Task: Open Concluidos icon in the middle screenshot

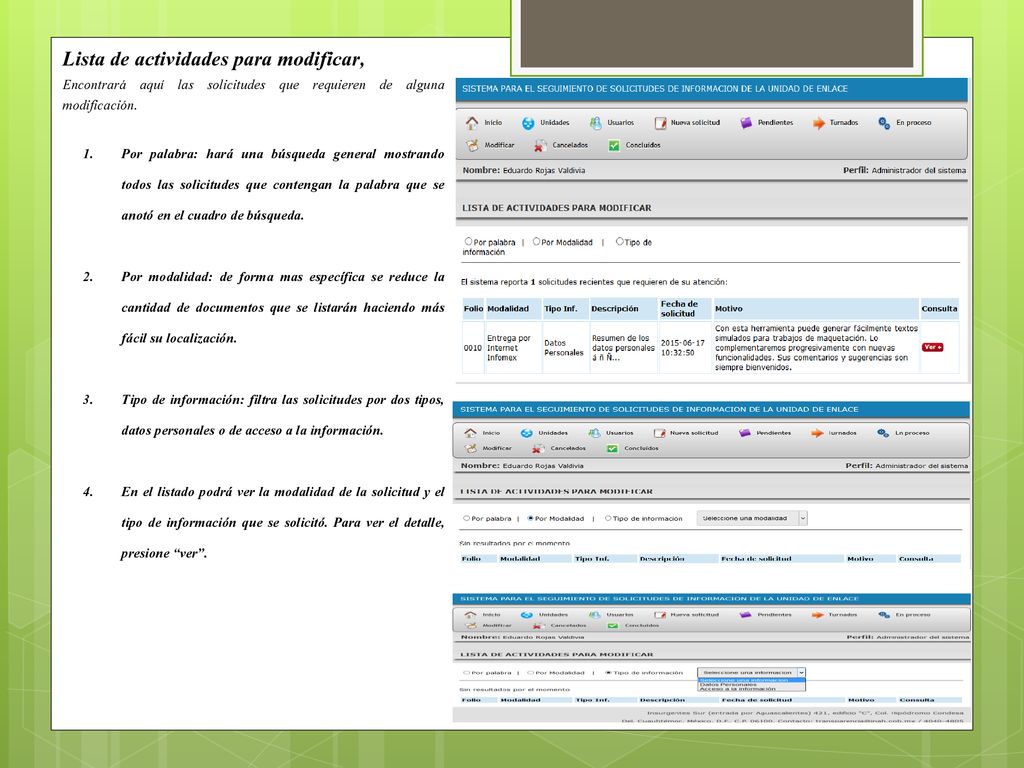Action: tap(612, 449)
